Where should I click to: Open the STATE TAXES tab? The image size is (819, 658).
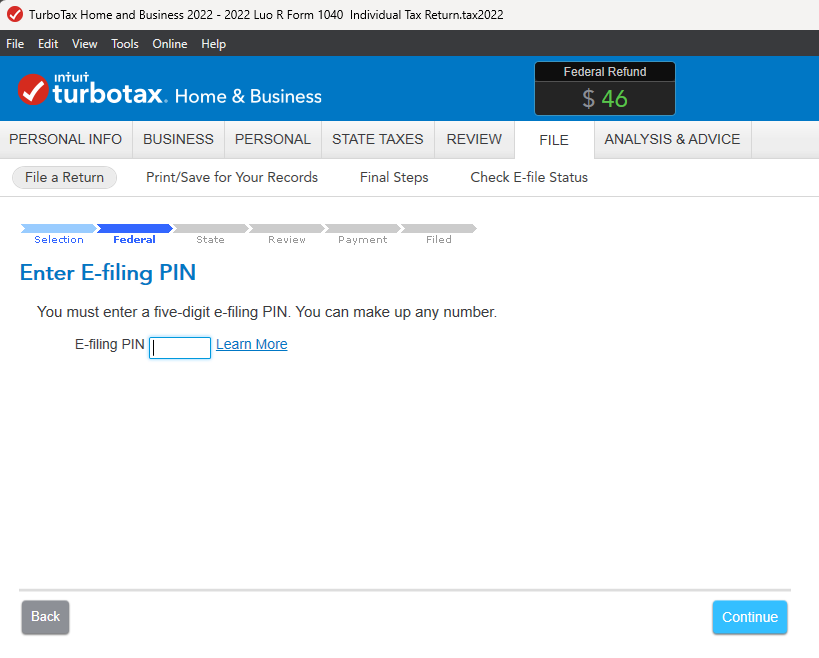click(378, 139)
